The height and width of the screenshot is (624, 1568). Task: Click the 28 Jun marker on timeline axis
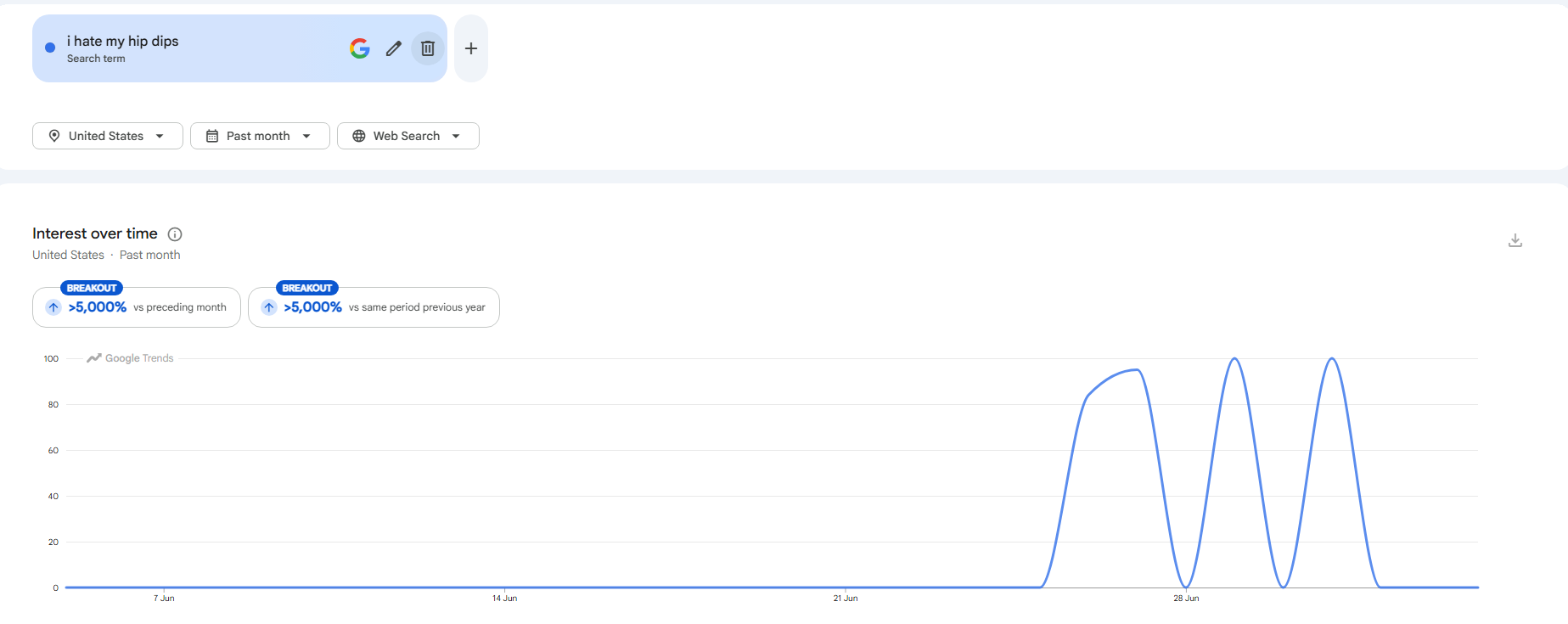pyautogui.click(x=1186, y=599)
